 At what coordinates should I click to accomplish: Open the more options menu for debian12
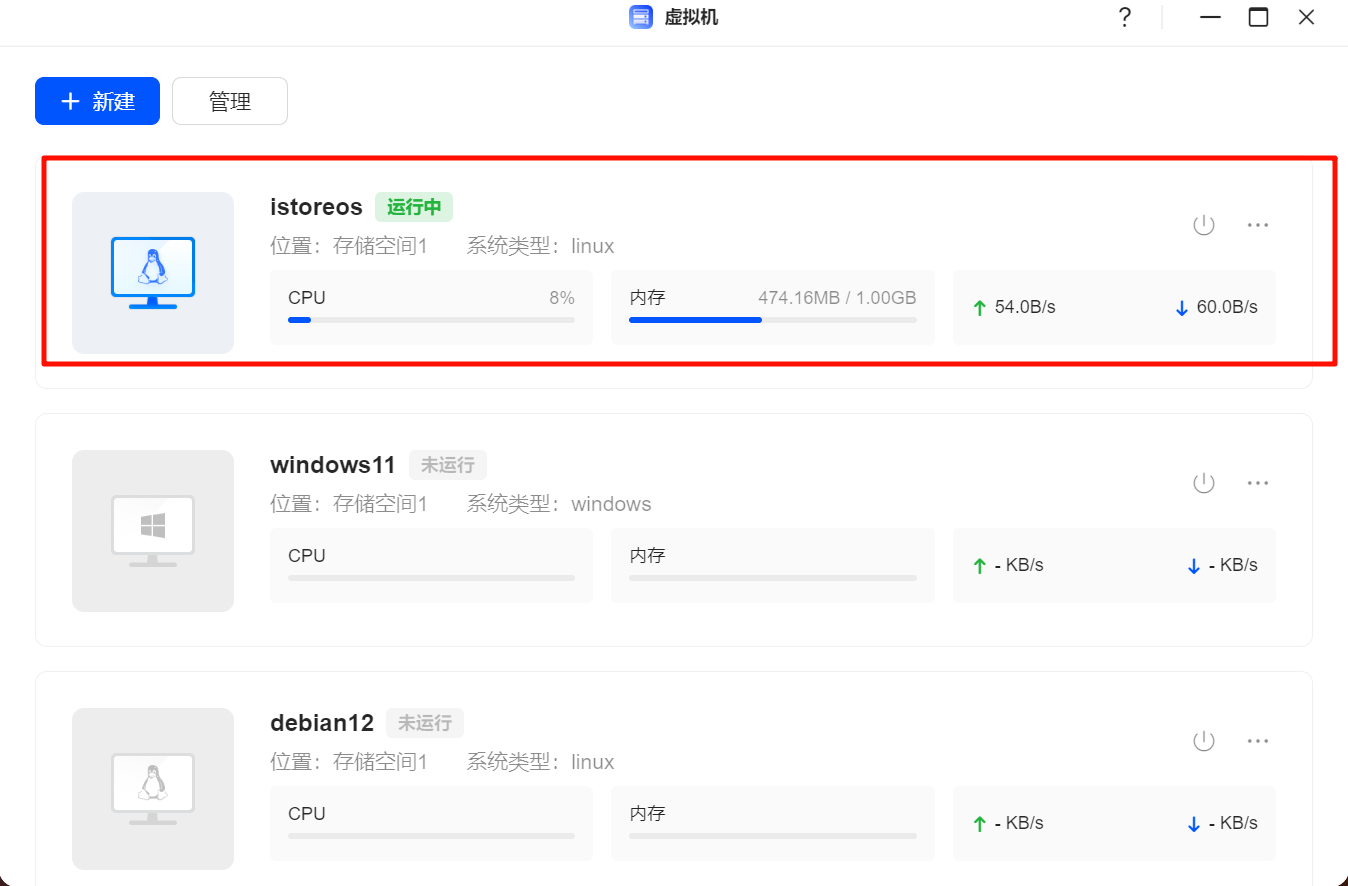1258,741
